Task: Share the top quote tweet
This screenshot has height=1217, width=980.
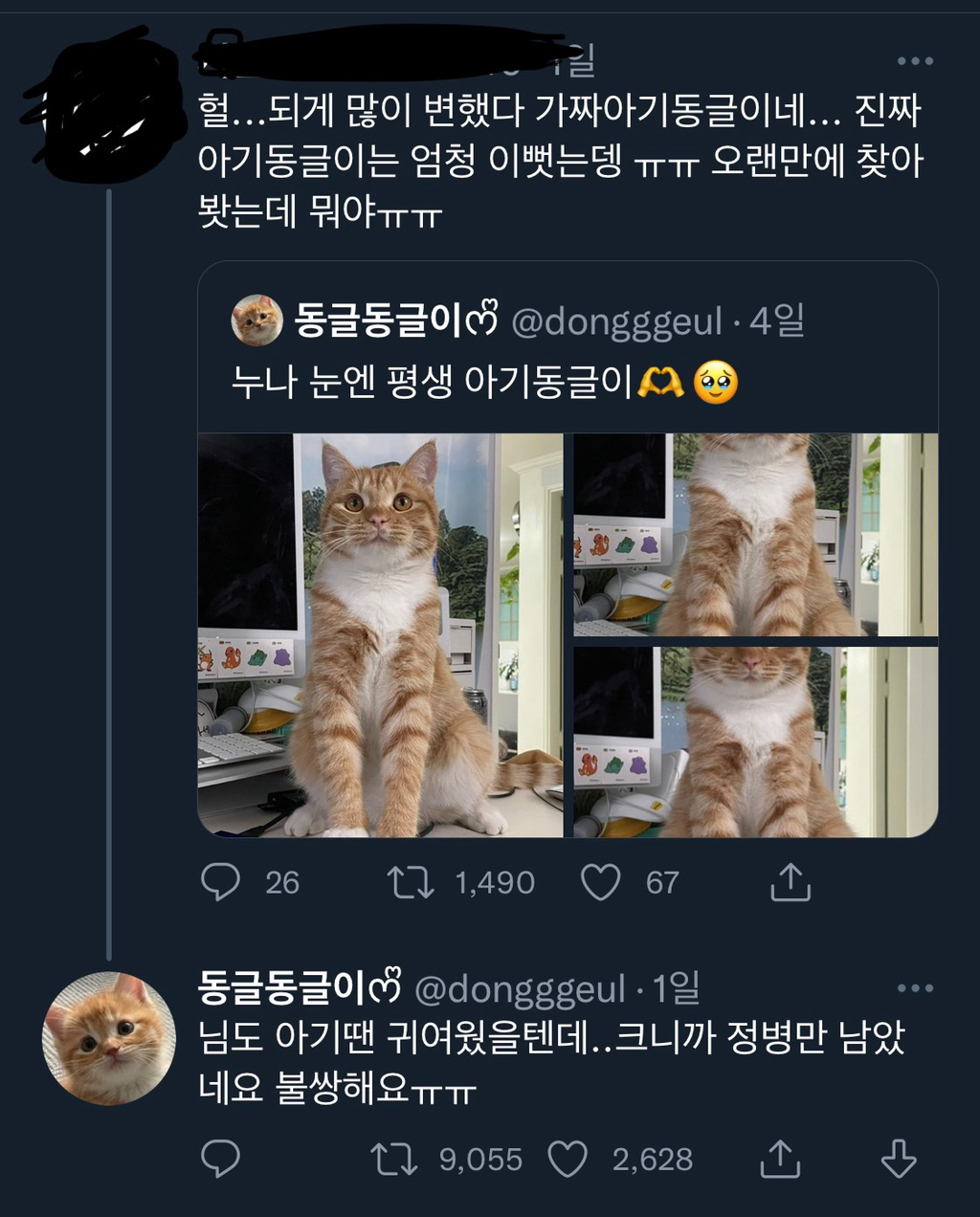Action: click(790, 882)
